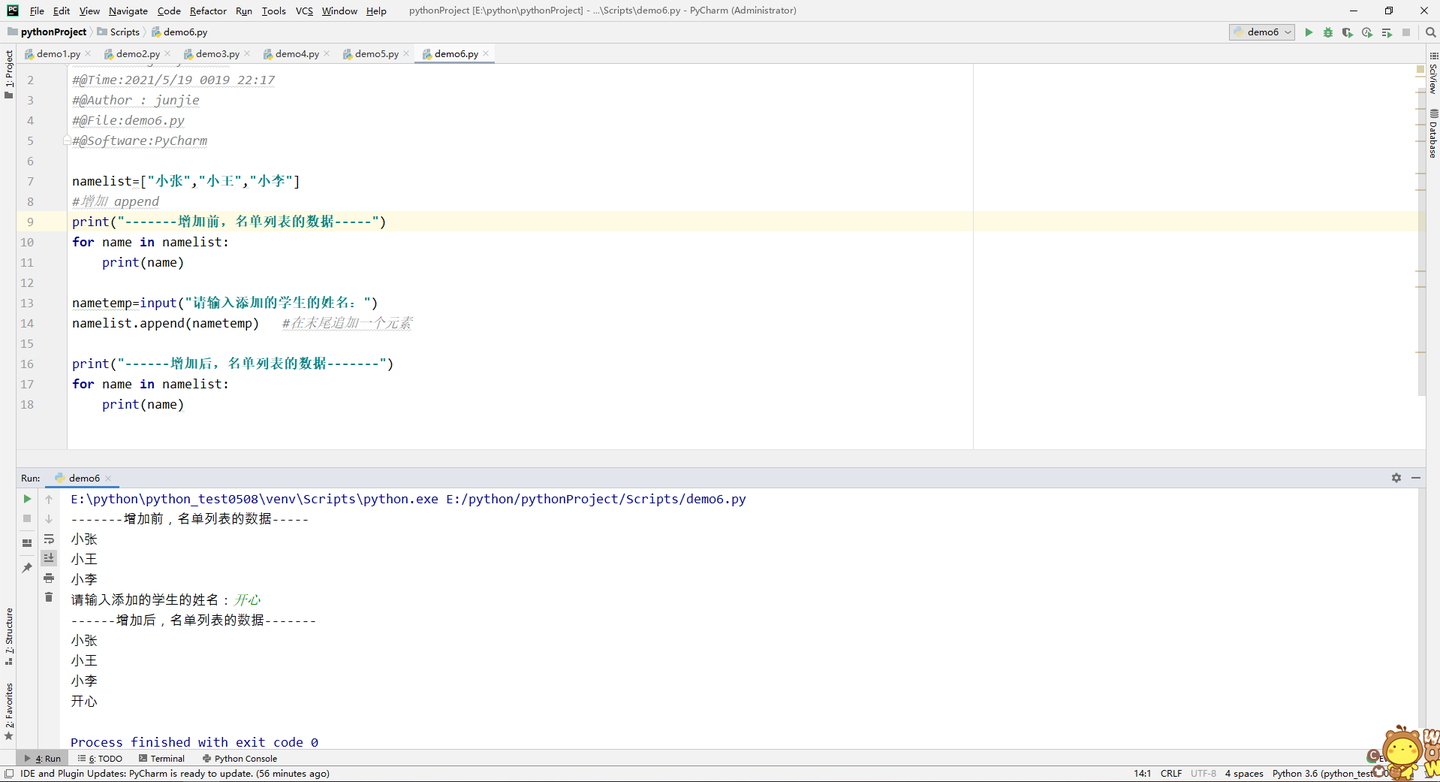Pin the Run tab
1440x782 pixels.
point(27,568)
